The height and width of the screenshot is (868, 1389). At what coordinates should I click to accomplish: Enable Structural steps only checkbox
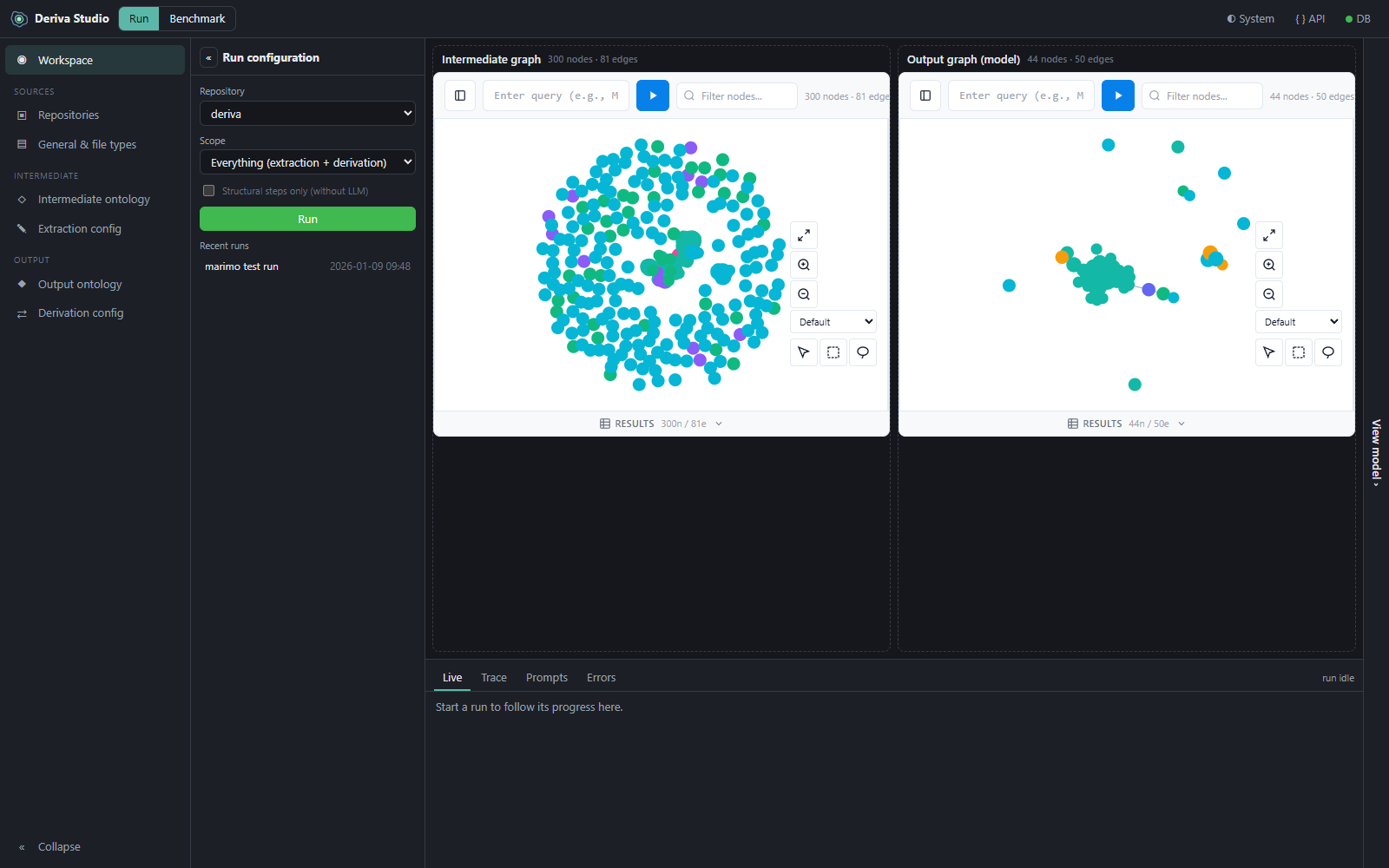point(208,191)
